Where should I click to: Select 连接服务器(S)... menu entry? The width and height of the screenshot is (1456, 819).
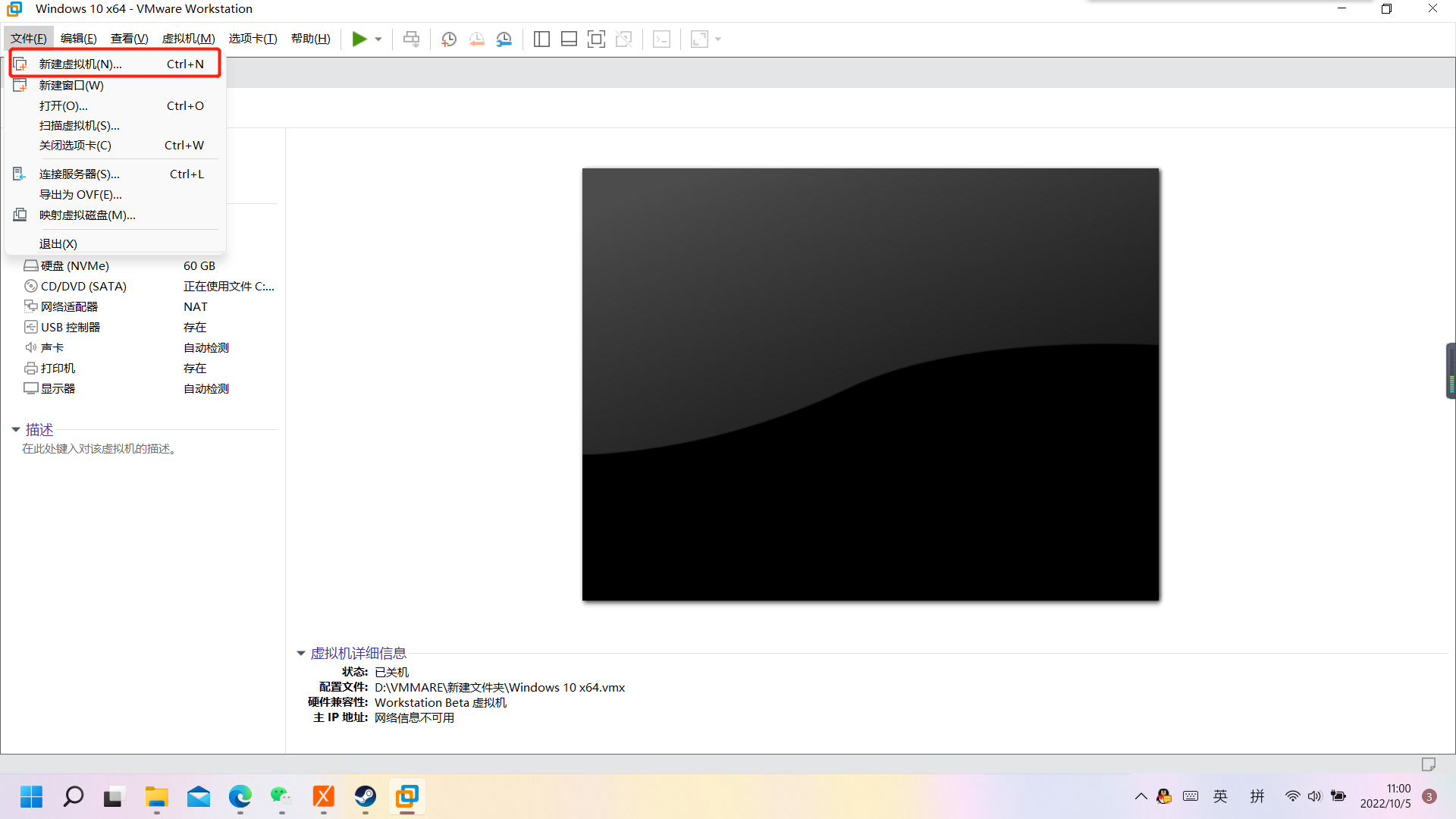click(x=115, y=174)
